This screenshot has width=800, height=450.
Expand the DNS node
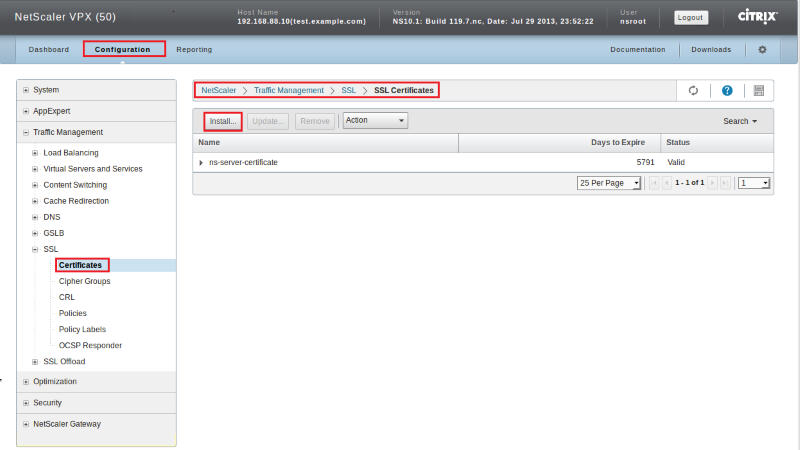pyautogui.click(x=35, y=217)
